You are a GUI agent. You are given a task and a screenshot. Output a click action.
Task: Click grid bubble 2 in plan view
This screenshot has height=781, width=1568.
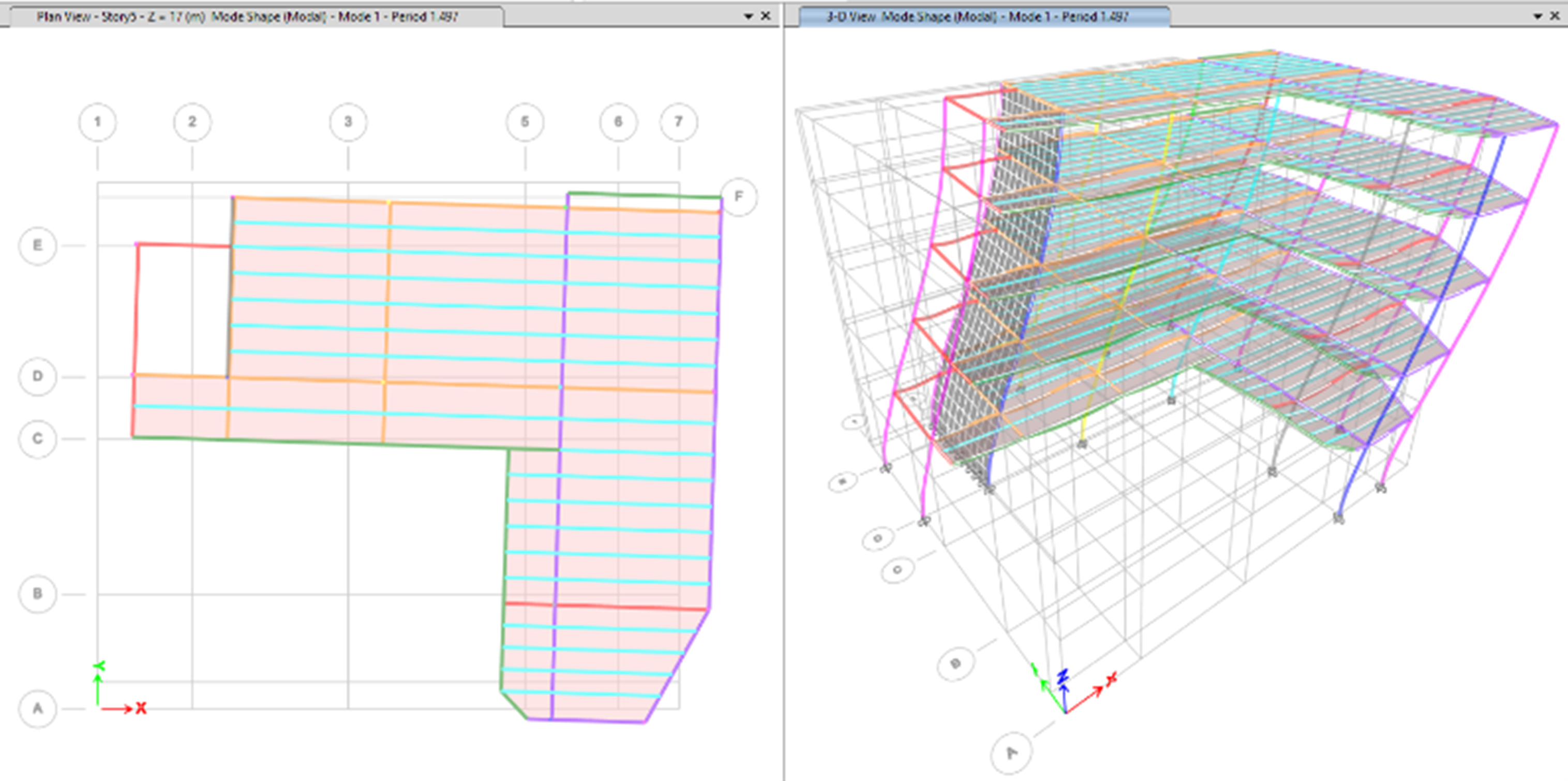point(192,123)
